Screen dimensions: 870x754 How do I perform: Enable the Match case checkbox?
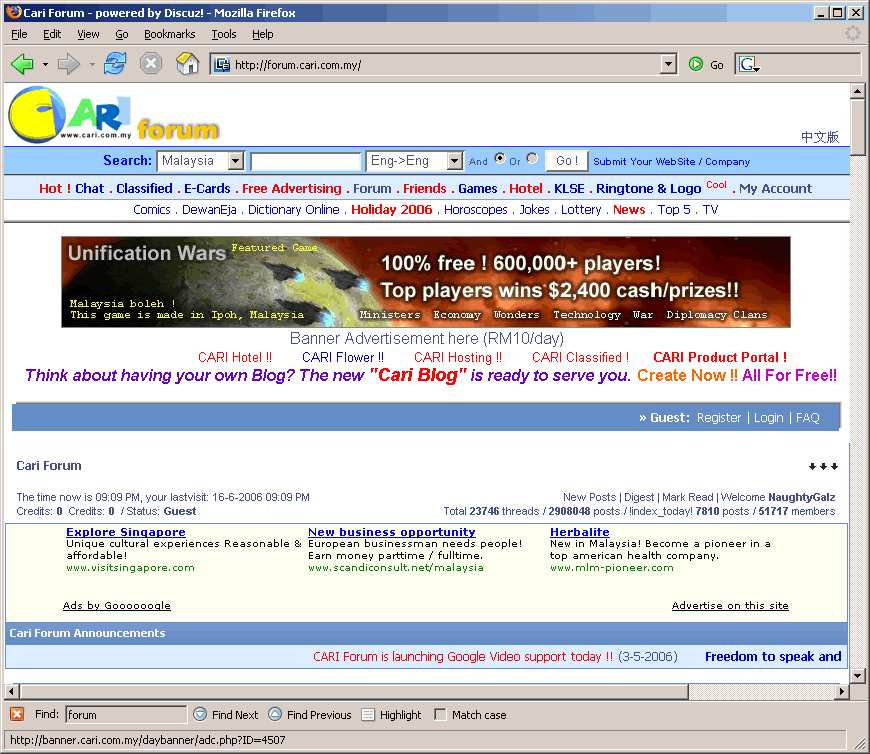[441, 715]
